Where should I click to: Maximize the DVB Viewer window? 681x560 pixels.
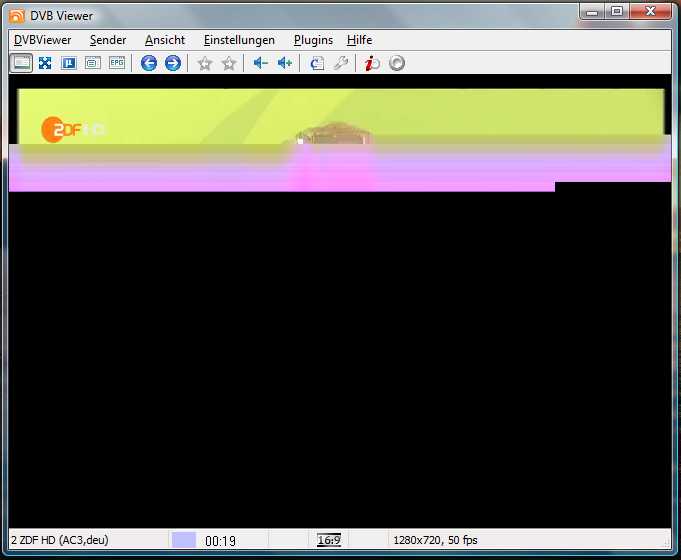(617, 12)
